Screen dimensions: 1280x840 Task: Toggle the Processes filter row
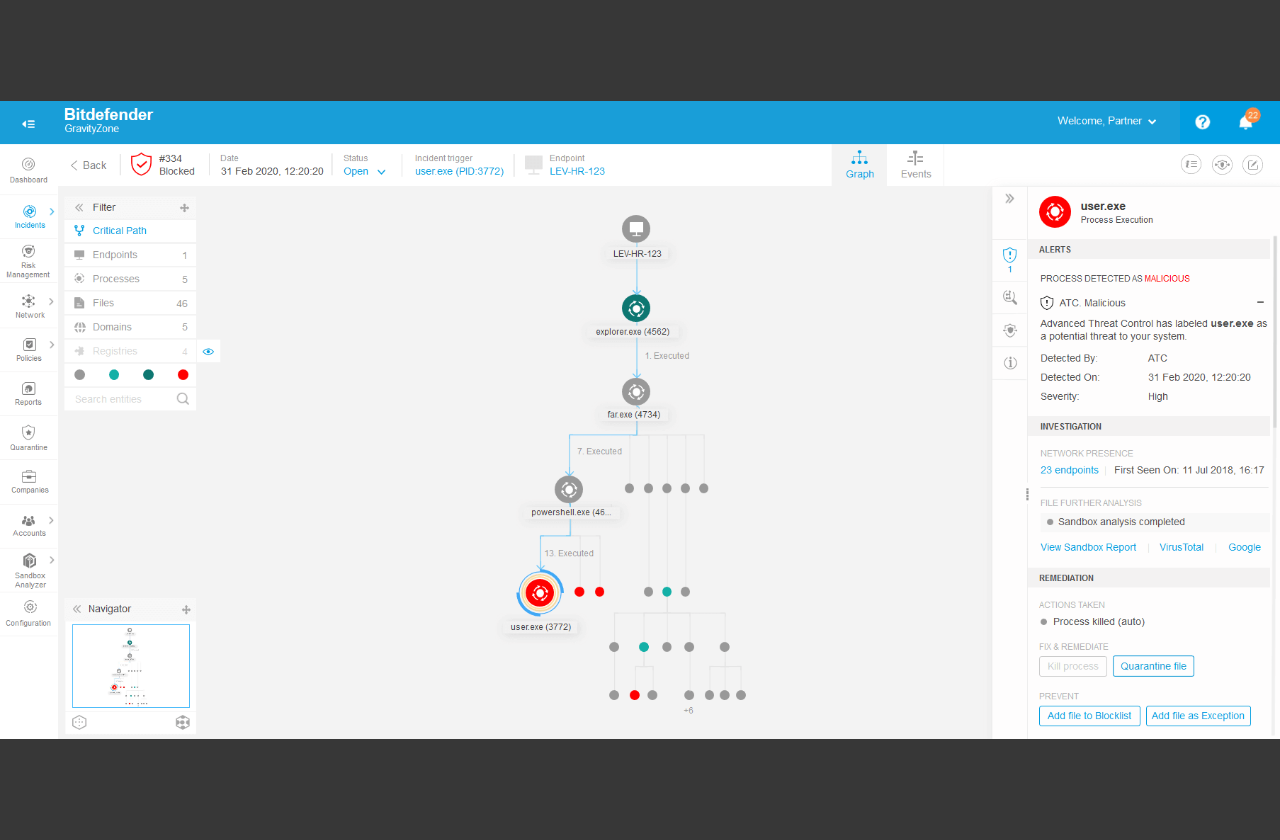click(130, 279)
